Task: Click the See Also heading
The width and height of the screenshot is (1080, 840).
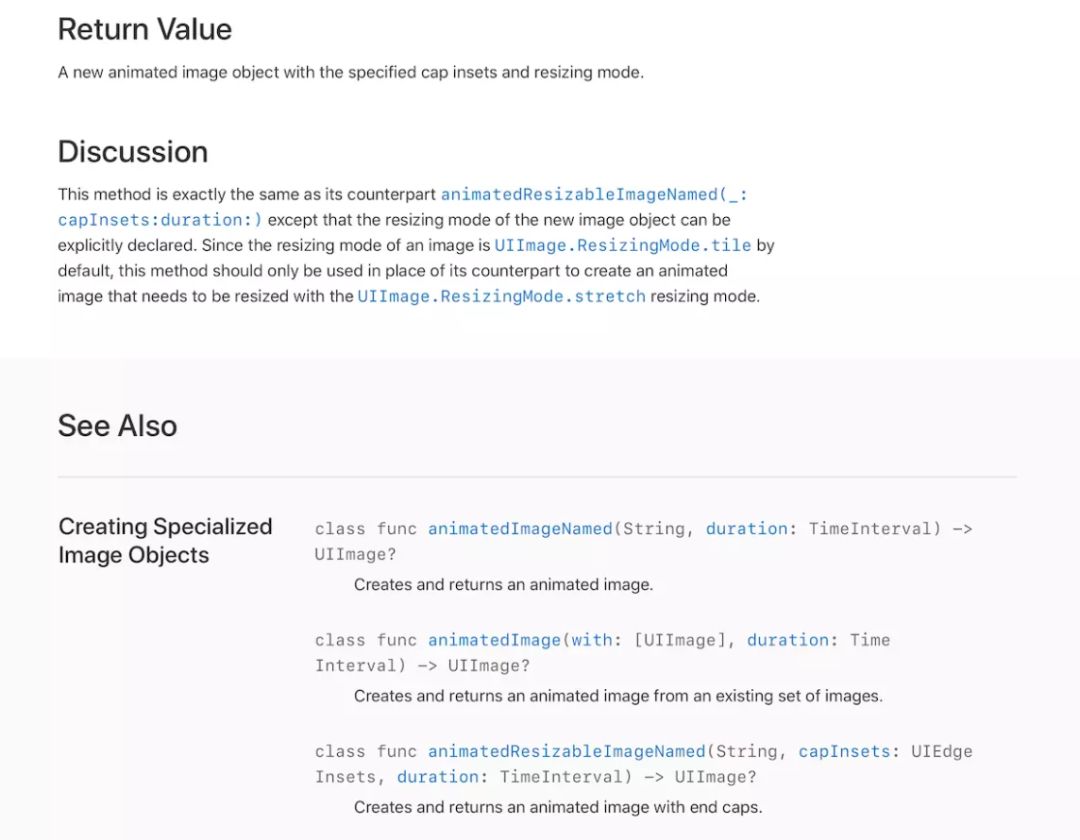Action: pos(118,426)
